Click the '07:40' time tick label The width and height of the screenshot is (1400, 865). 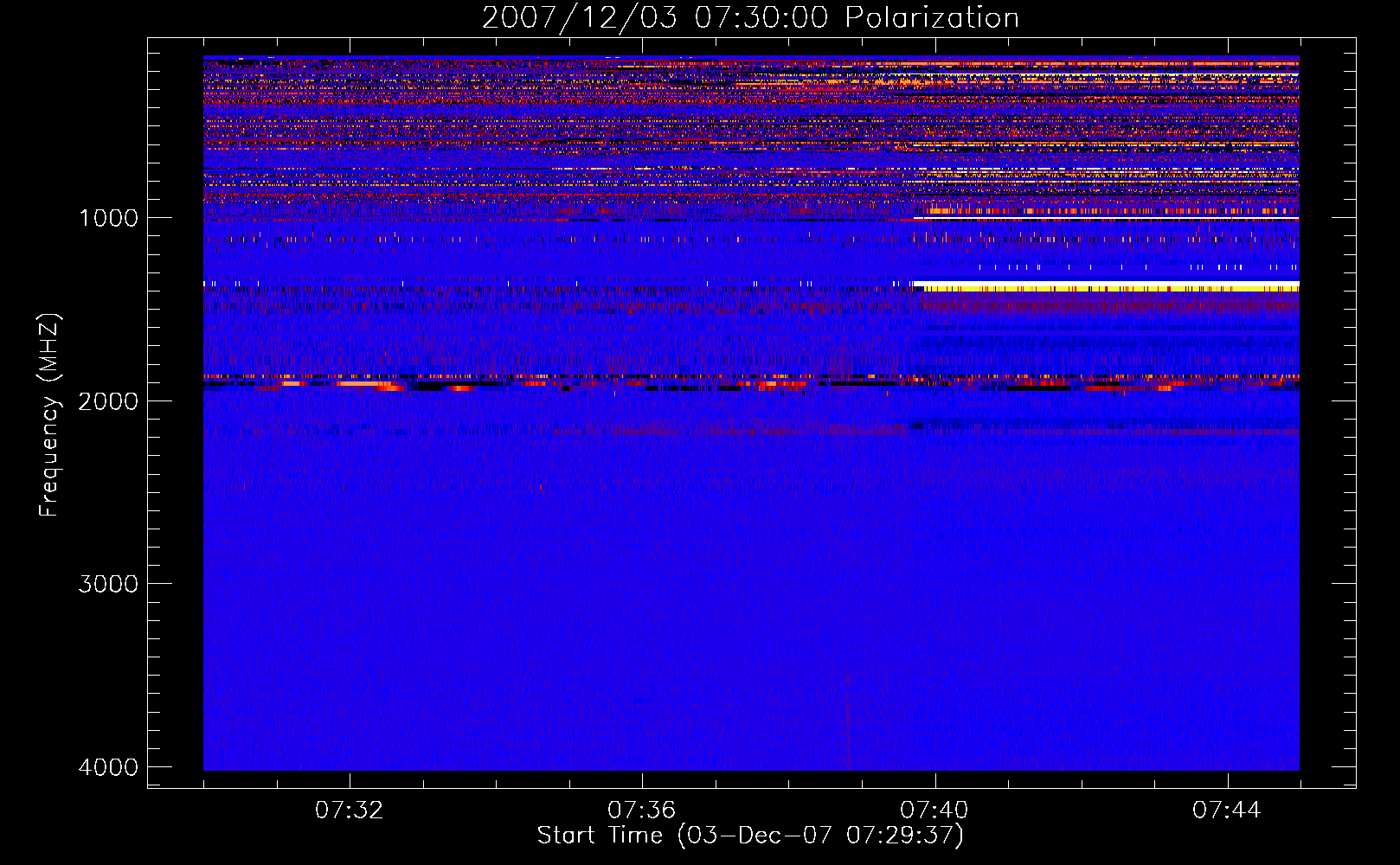tap(934, 811)
